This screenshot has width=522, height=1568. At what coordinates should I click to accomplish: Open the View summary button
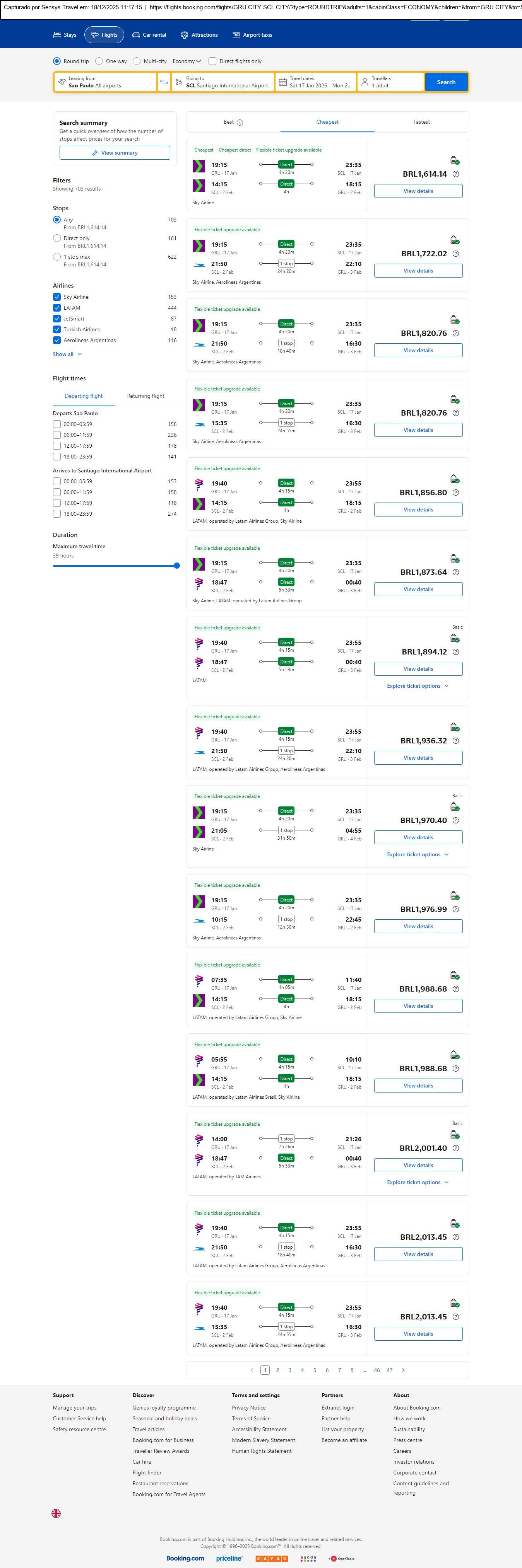click(115, 153)
